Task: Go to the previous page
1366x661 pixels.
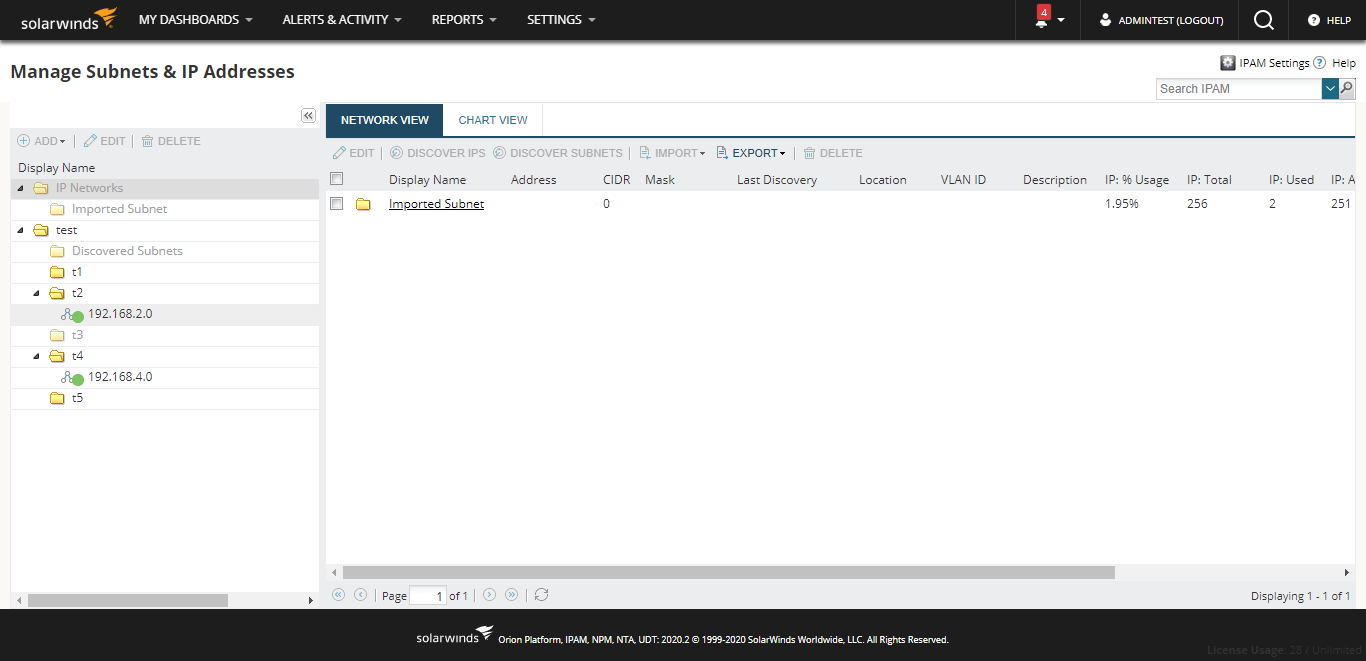Action: 361,594
